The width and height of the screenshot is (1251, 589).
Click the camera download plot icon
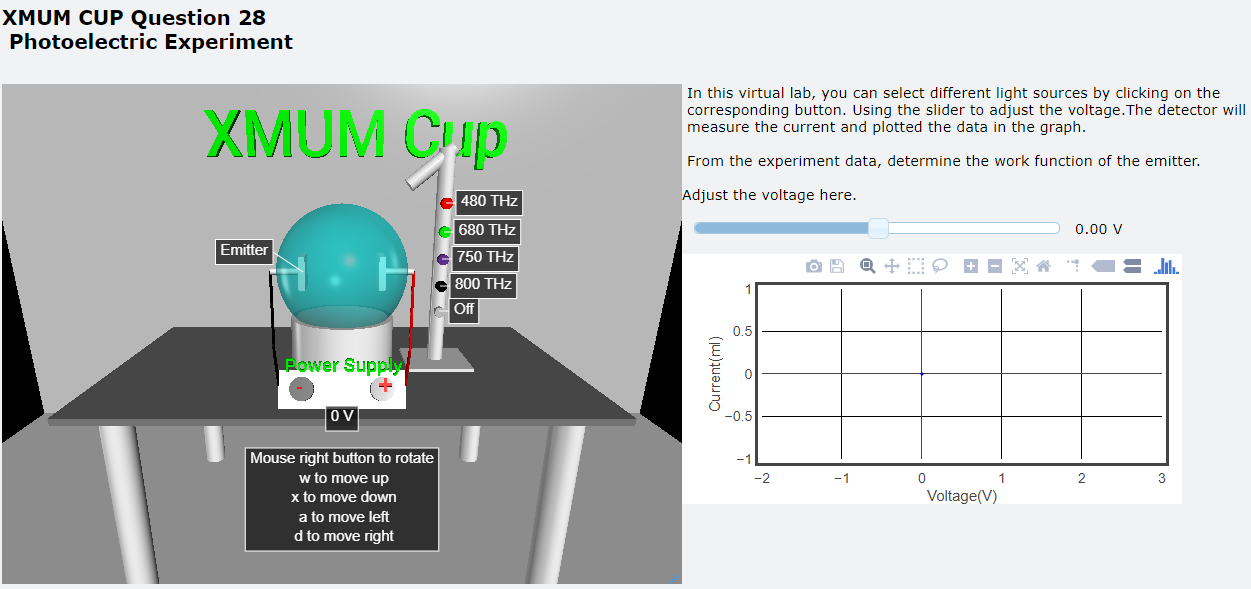[x=814, y=266]
